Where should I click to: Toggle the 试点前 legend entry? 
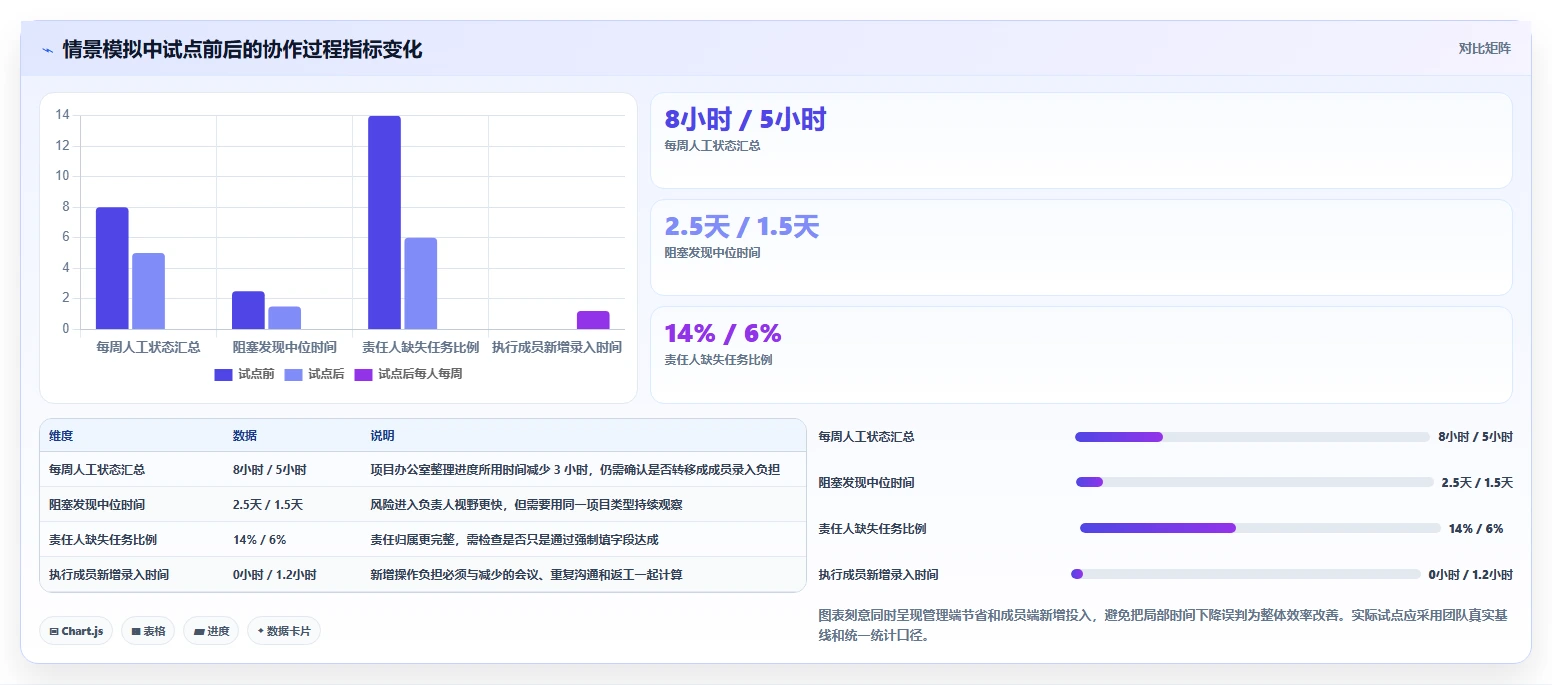click(x=244, y=374)
